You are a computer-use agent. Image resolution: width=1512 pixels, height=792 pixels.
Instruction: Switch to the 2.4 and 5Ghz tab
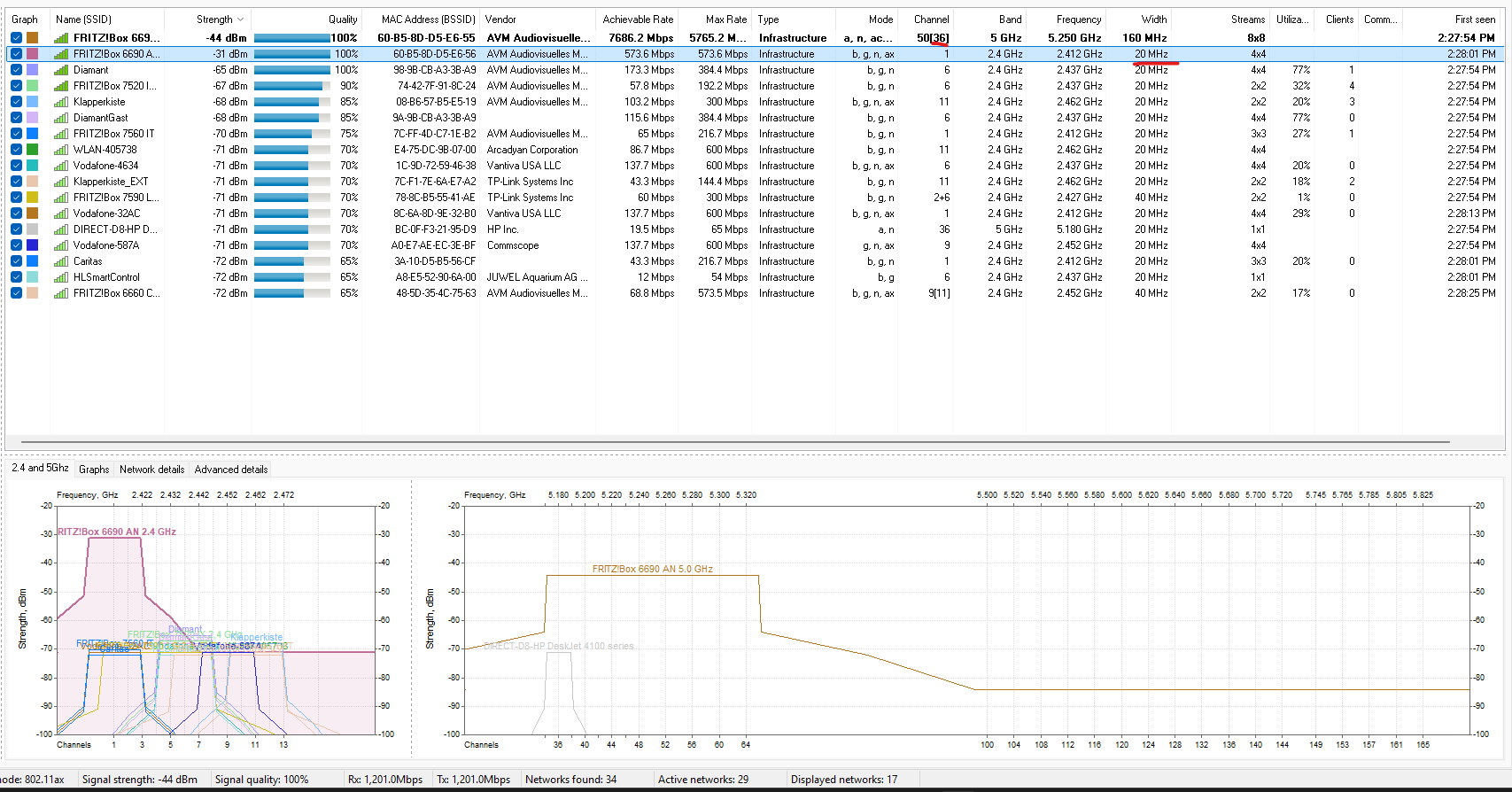pos(41,468)
